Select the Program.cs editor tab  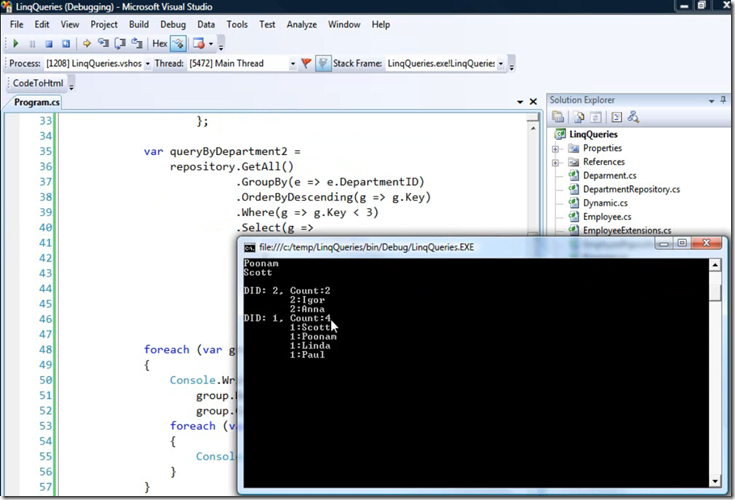pyautogui.click(x=37, y=102)
